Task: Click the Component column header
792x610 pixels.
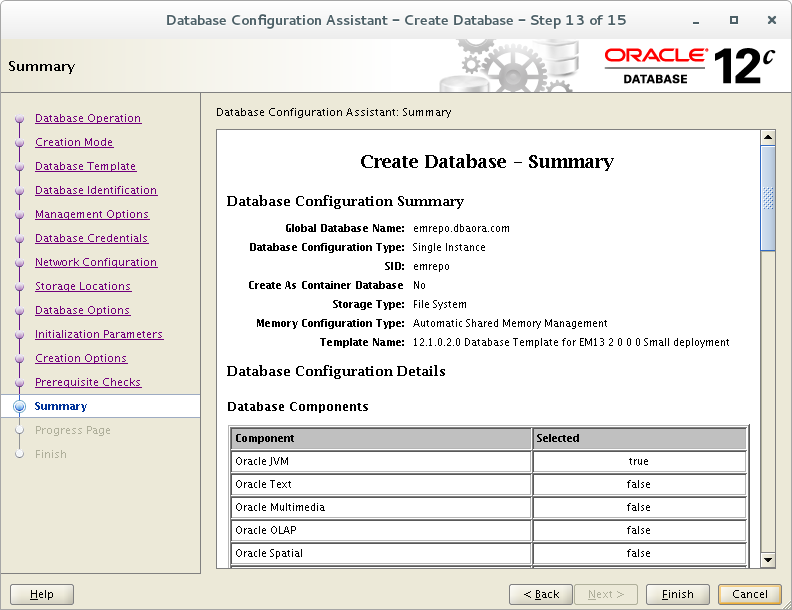Action: click(x=381, y=438)
